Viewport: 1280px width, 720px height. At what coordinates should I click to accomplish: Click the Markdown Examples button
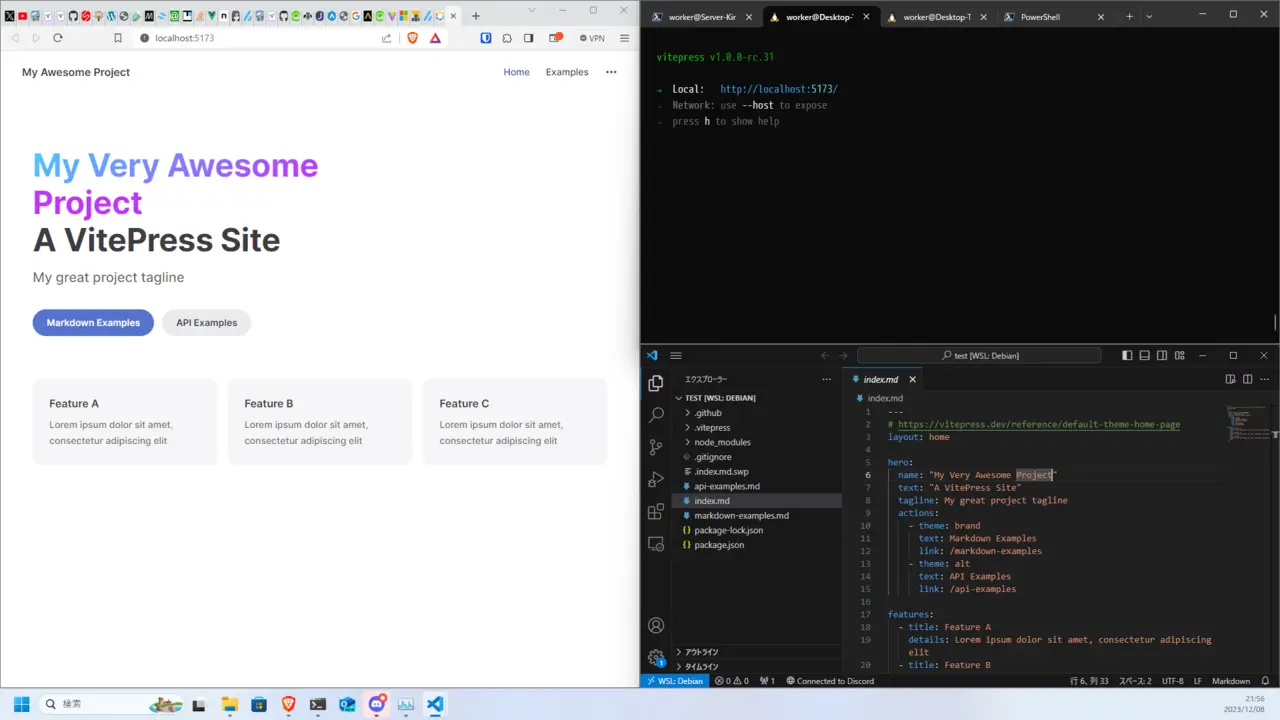pos(93,323)
